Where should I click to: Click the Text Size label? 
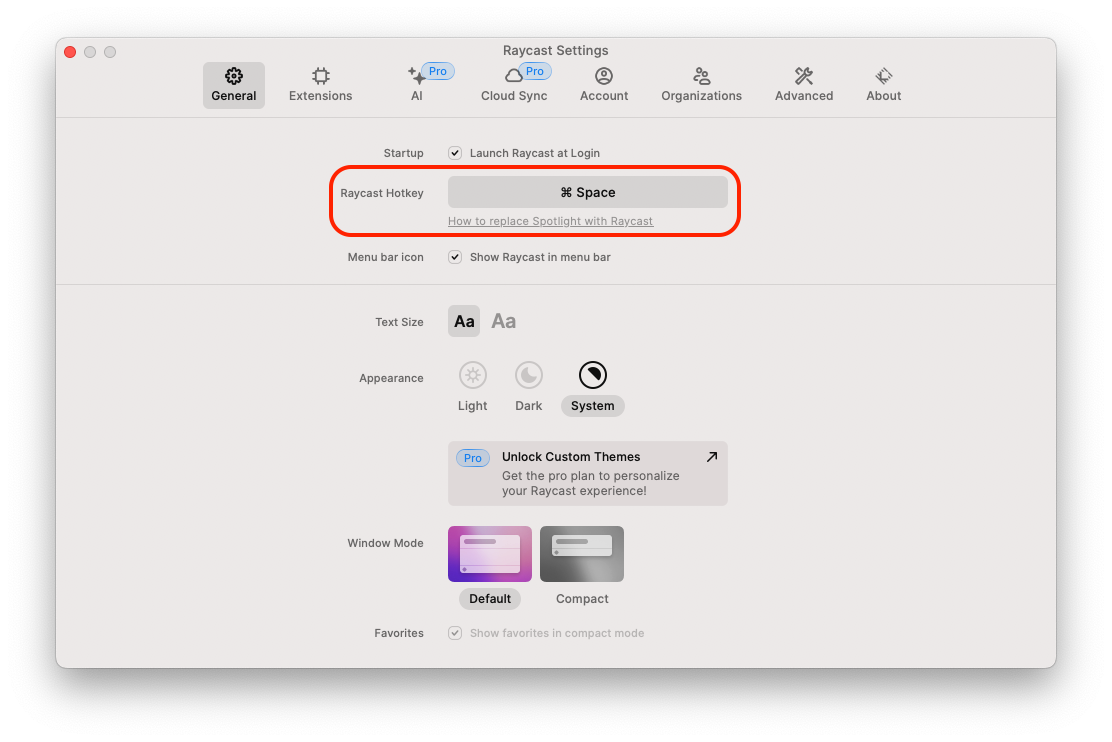[399, 322]
